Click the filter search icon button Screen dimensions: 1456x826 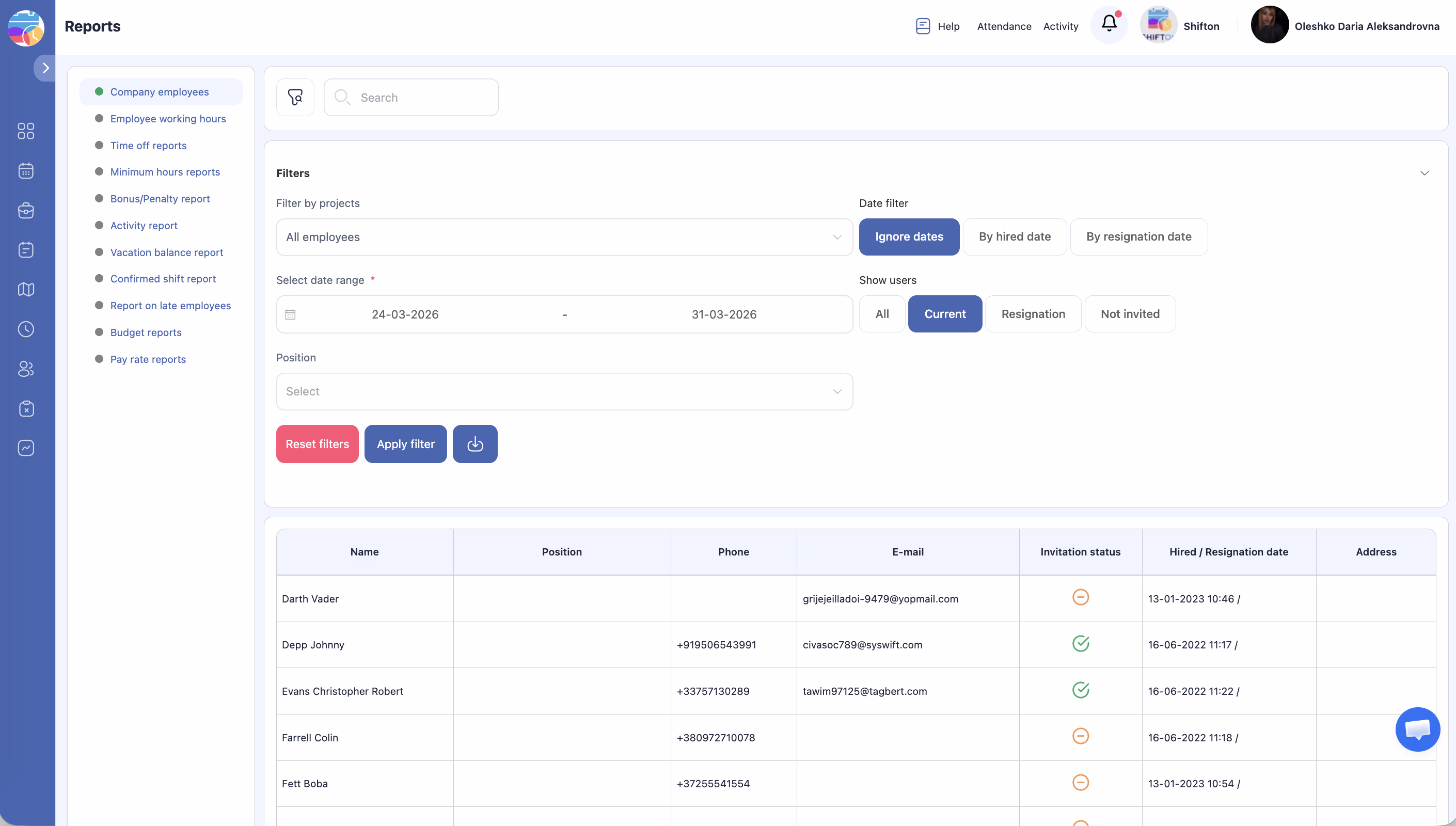tap(295, 98)
